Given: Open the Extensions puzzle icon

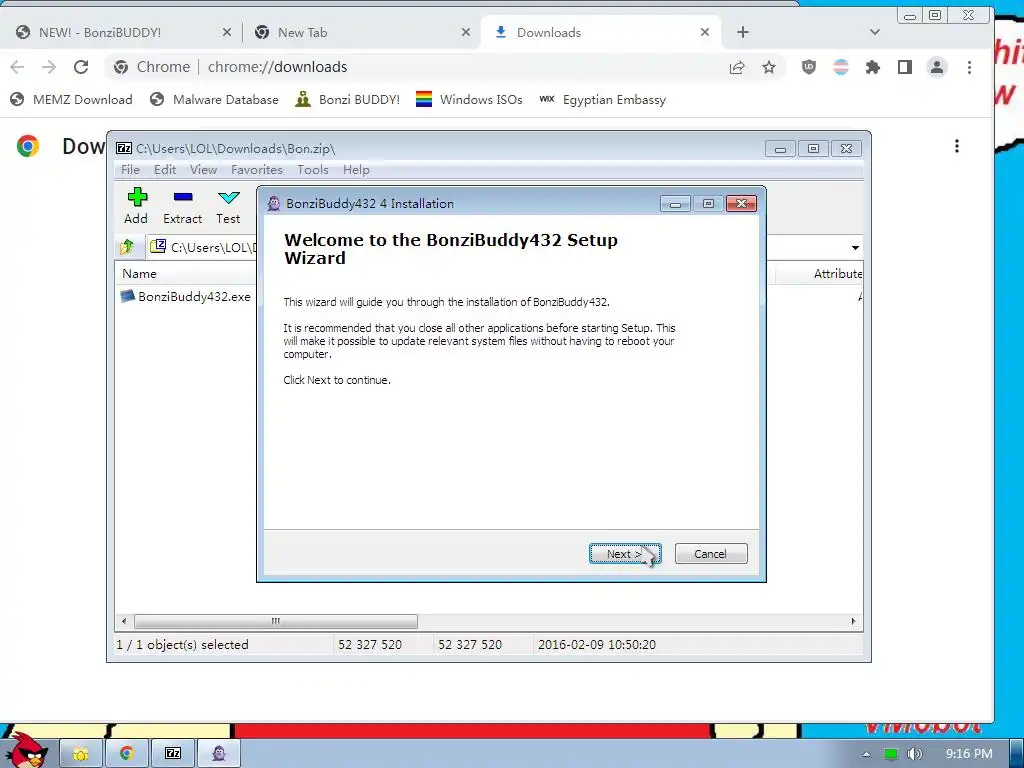Looking at the screenshot, I should coord(872,67).
